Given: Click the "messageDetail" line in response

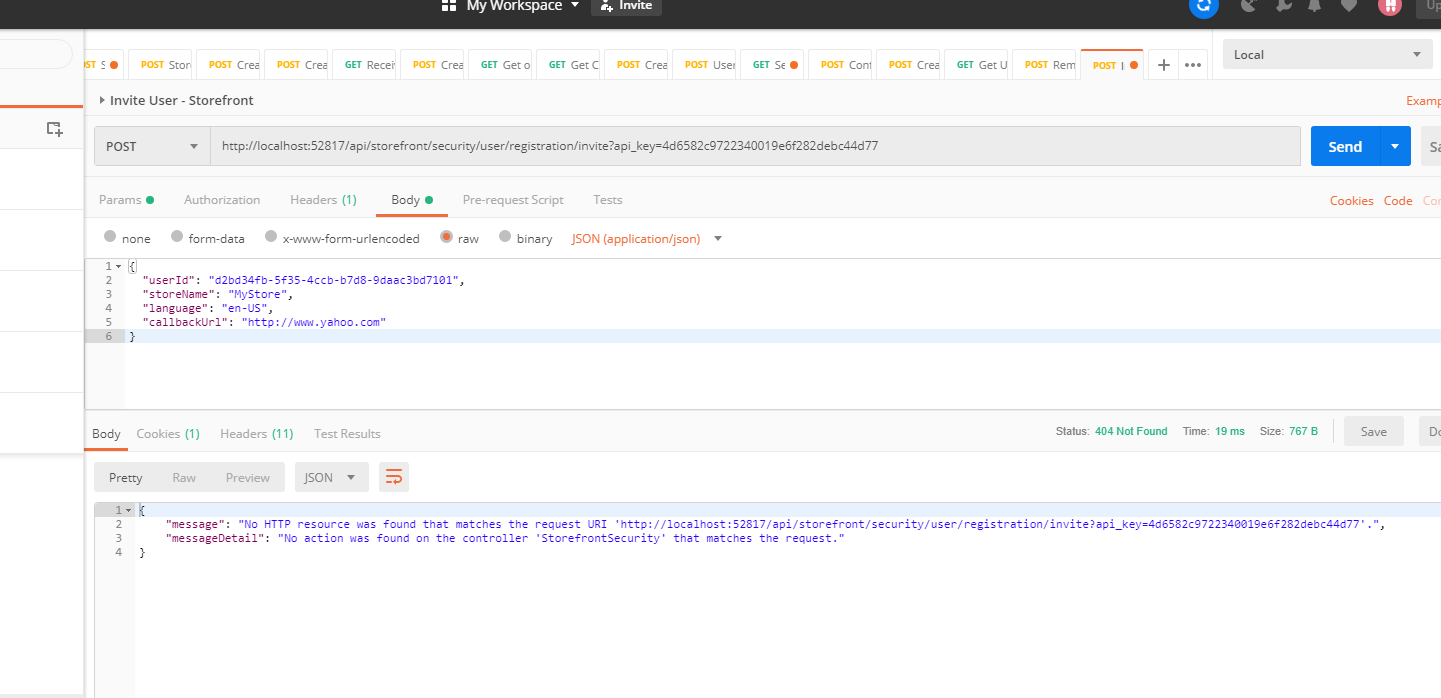Looking at the screenshot, I should pyautogui.click(x=505, y=538).
